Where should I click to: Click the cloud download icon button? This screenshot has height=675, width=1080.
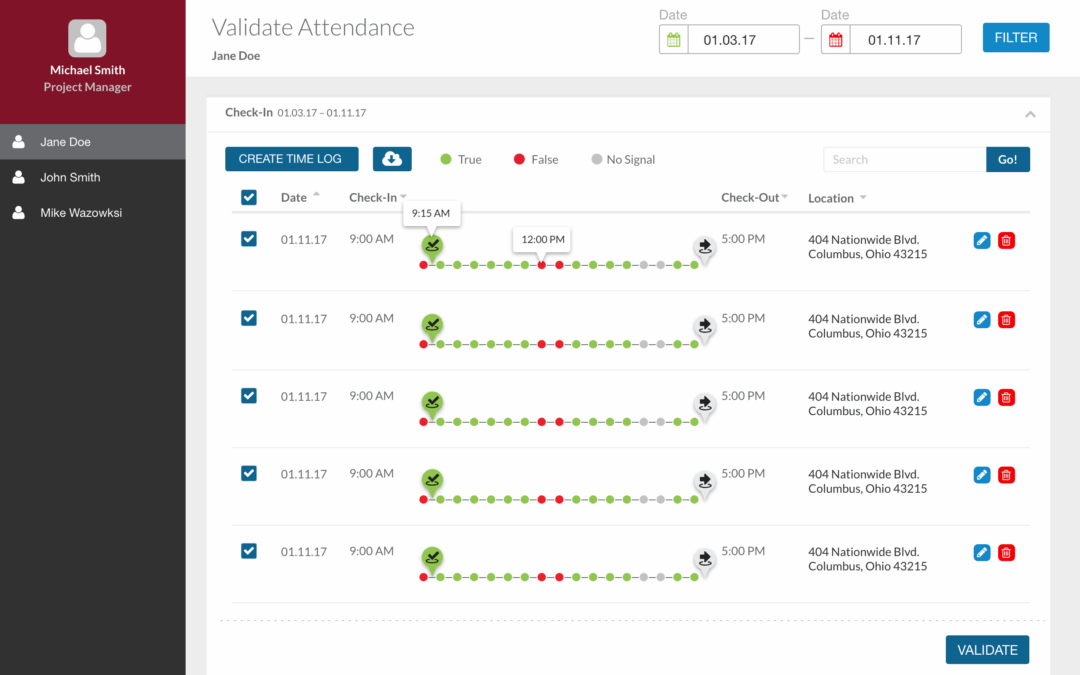point(392,159)
